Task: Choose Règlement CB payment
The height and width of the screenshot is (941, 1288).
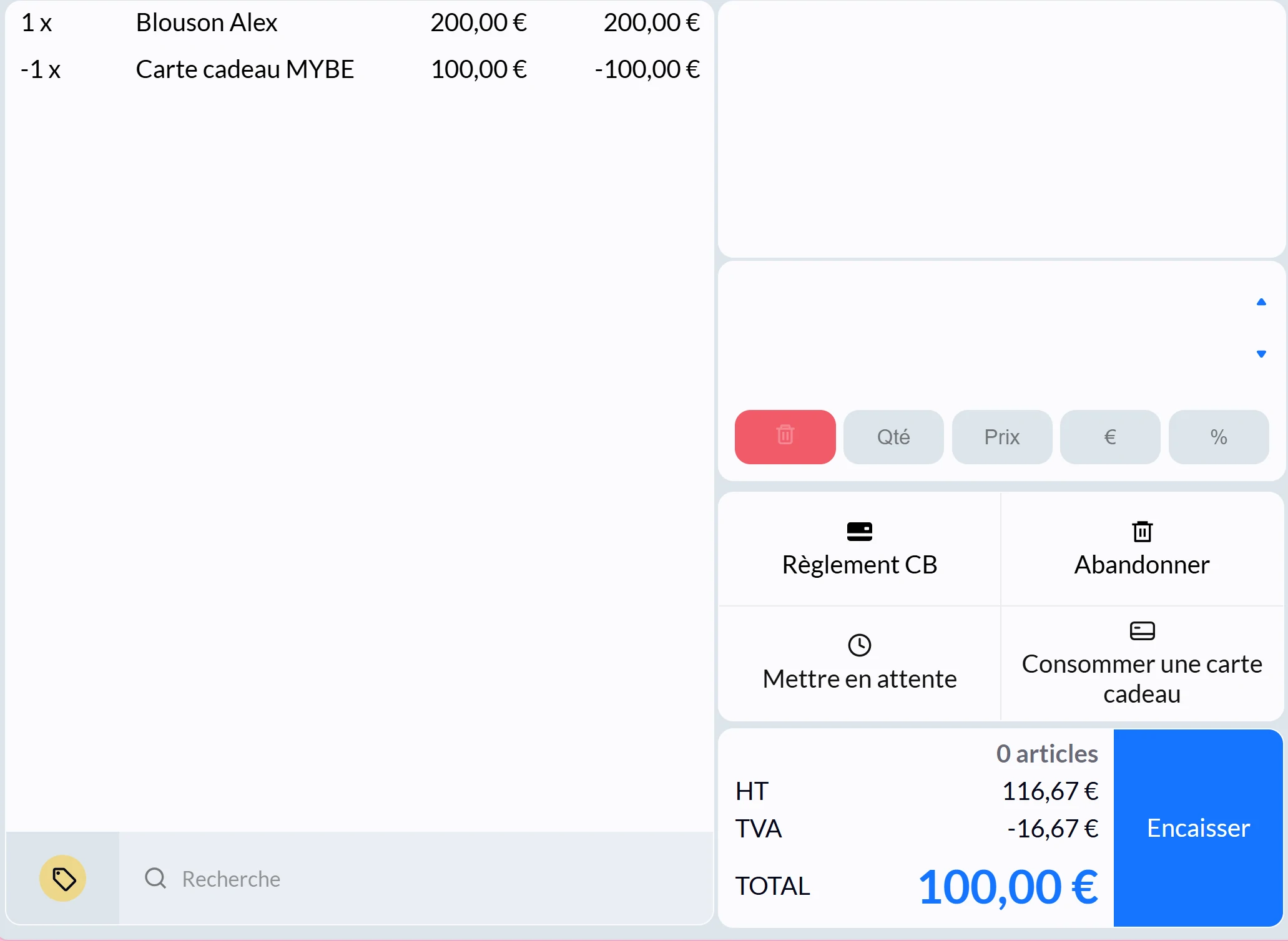Action: tap(860, 549)
